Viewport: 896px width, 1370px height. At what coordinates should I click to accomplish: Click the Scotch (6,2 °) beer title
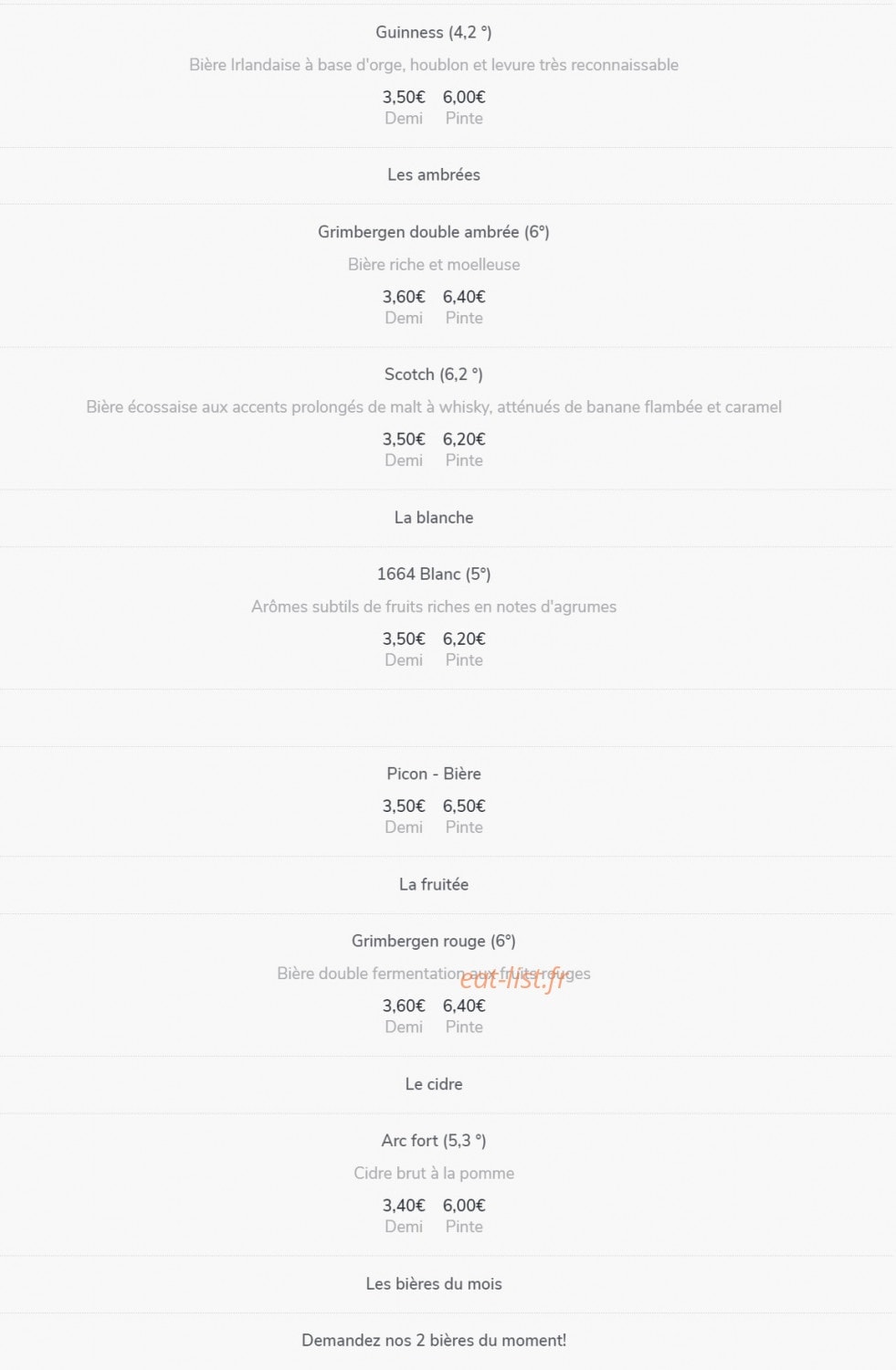[434, 374]
